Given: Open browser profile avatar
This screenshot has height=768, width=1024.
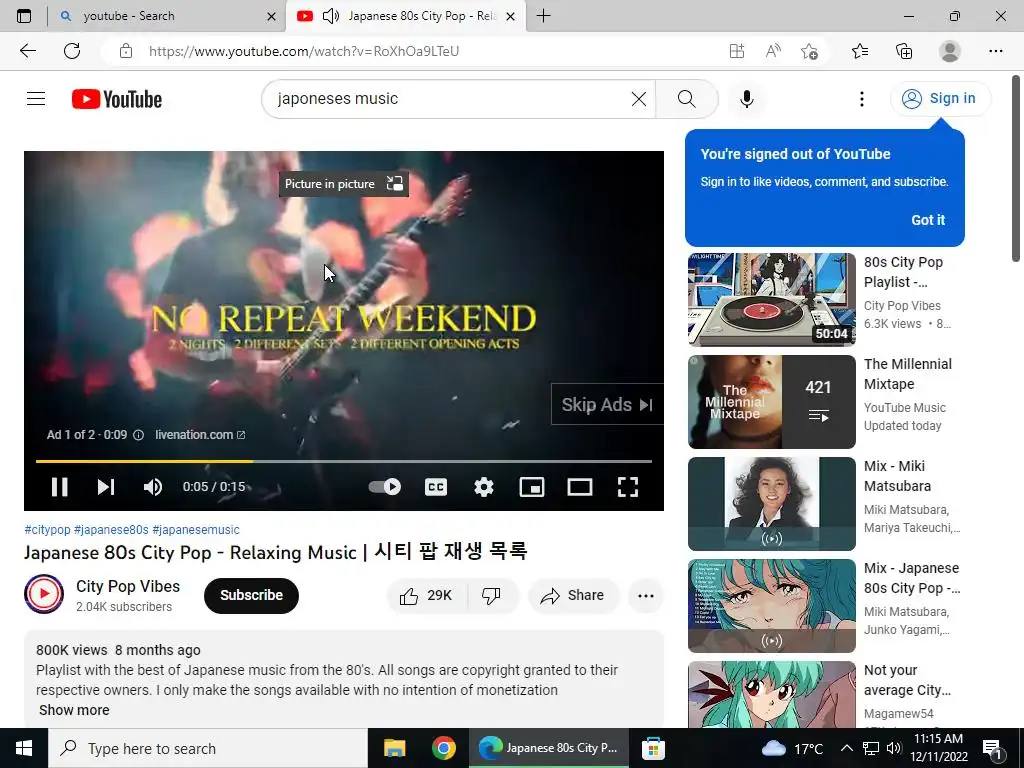Looking at the screenshot, I should click(950, 51).
